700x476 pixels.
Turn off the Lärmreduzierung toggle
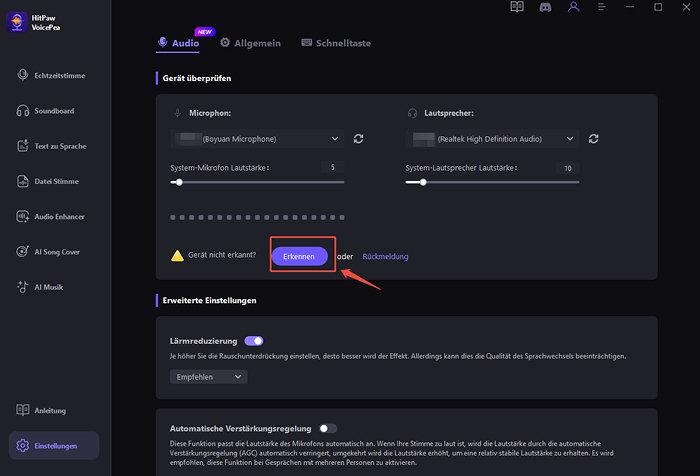(x=254, y=341)
